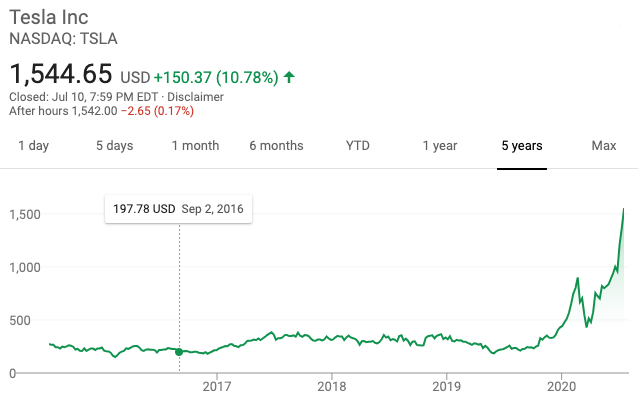This screenshot has width=638, height=403.
Task: Choose the 6 months tab
Action: (x=276, y=146)
